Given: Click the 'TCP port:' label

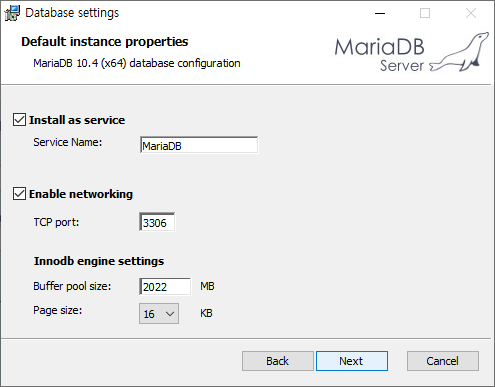Looking at the screenshot, I should pyautogui.click(x=56, y=222).
